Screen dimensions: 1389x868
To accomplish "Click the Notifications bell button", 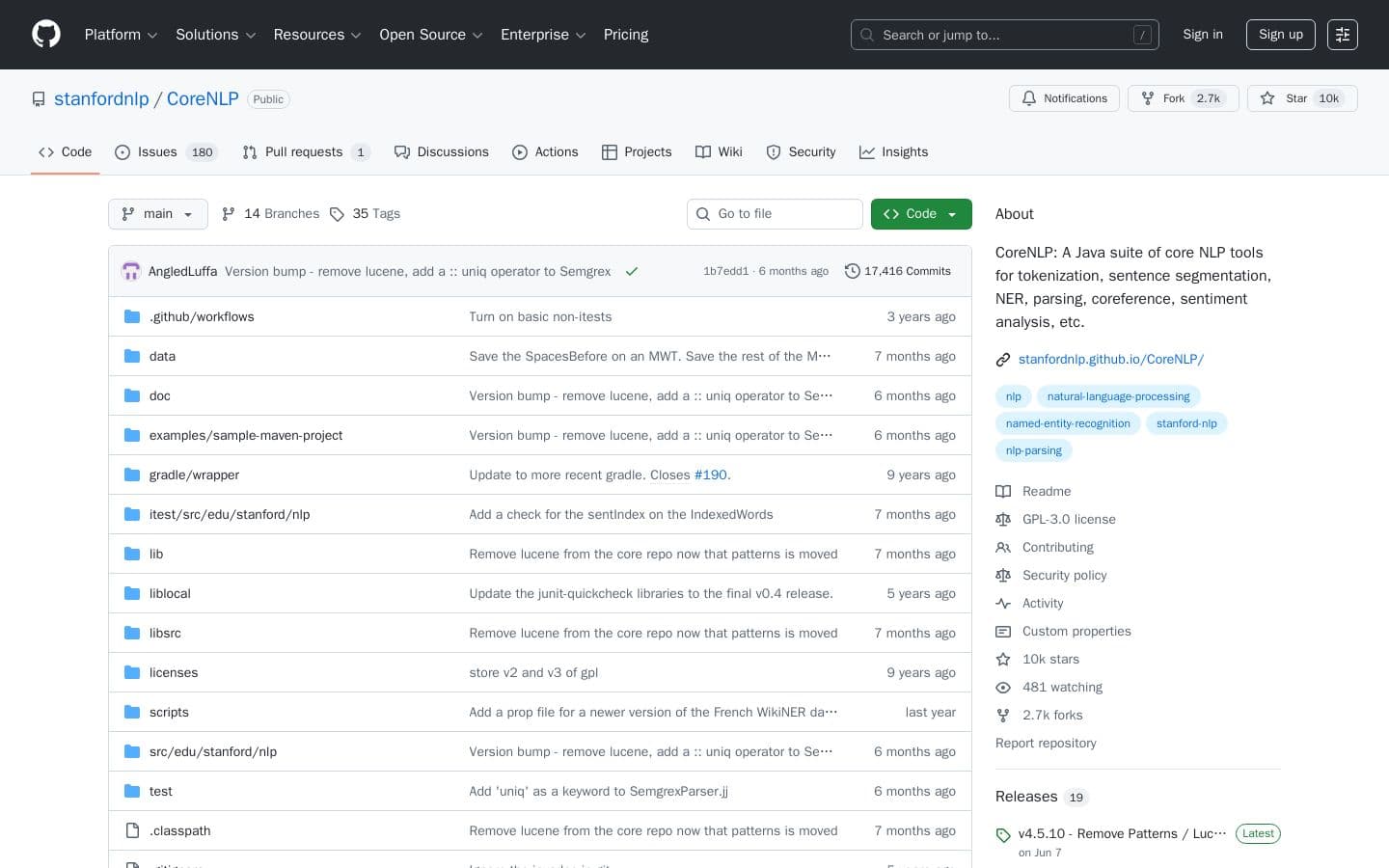I will point(1064,98).
